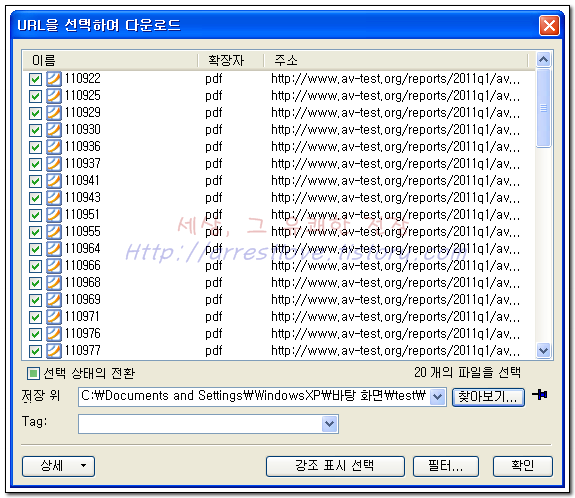Sort list by 이름 column header
Screen dimensions: 575x498
tap(110, 60)
